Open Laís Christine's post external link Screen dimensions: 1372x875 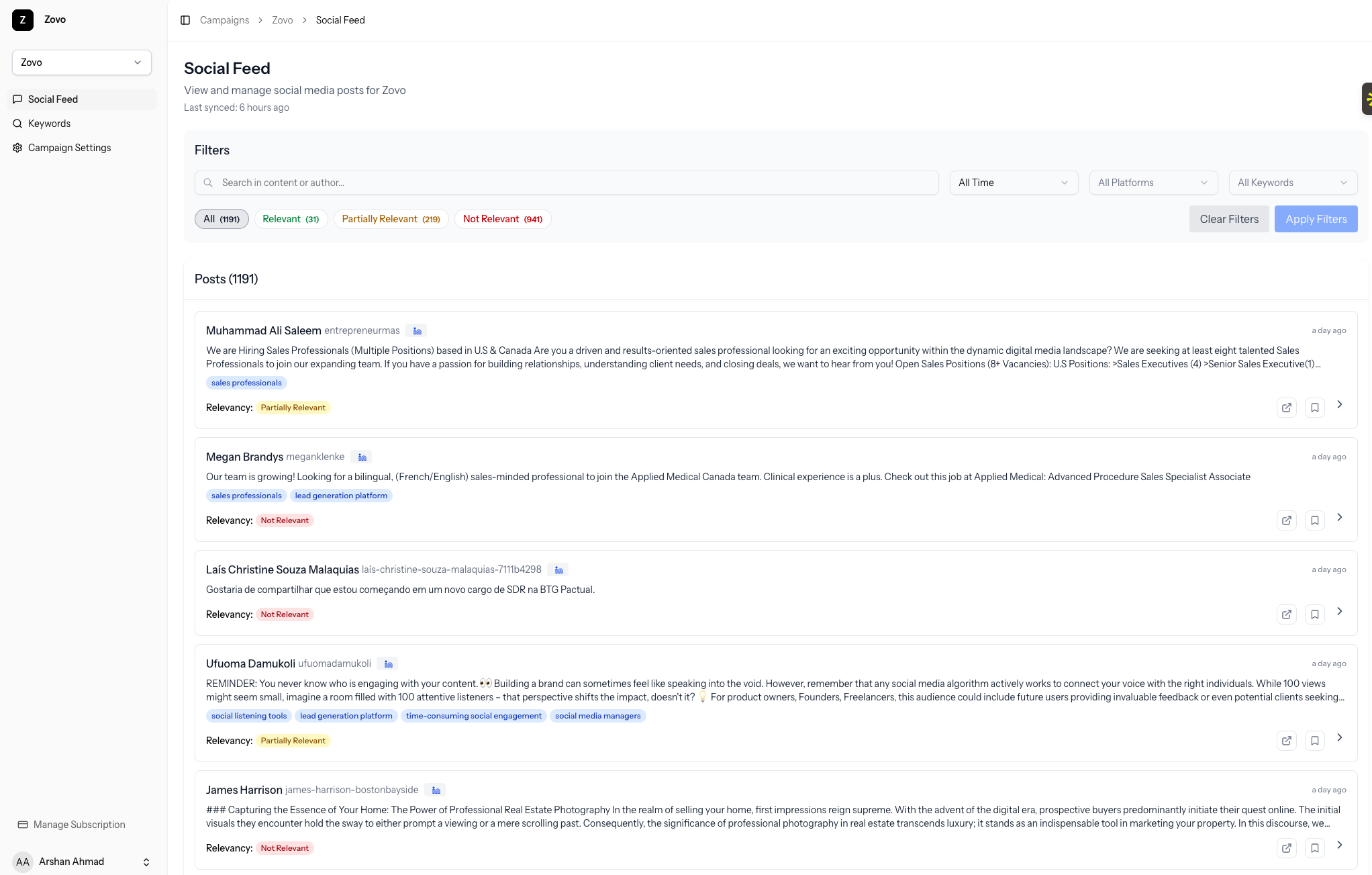tap(1286, 614)
